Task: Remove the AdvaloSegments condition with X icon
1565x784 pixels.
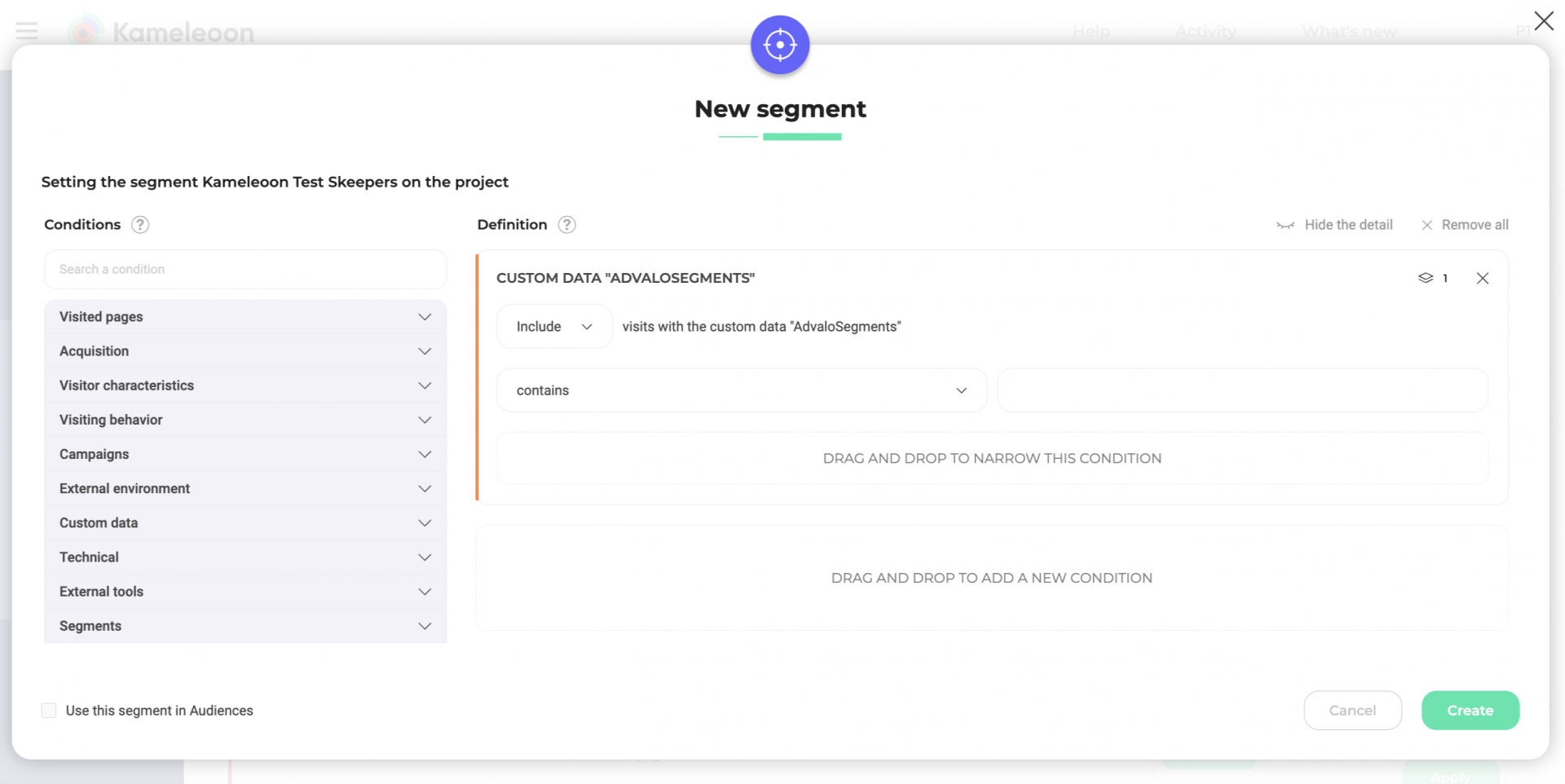Action: click(1482, 279)
